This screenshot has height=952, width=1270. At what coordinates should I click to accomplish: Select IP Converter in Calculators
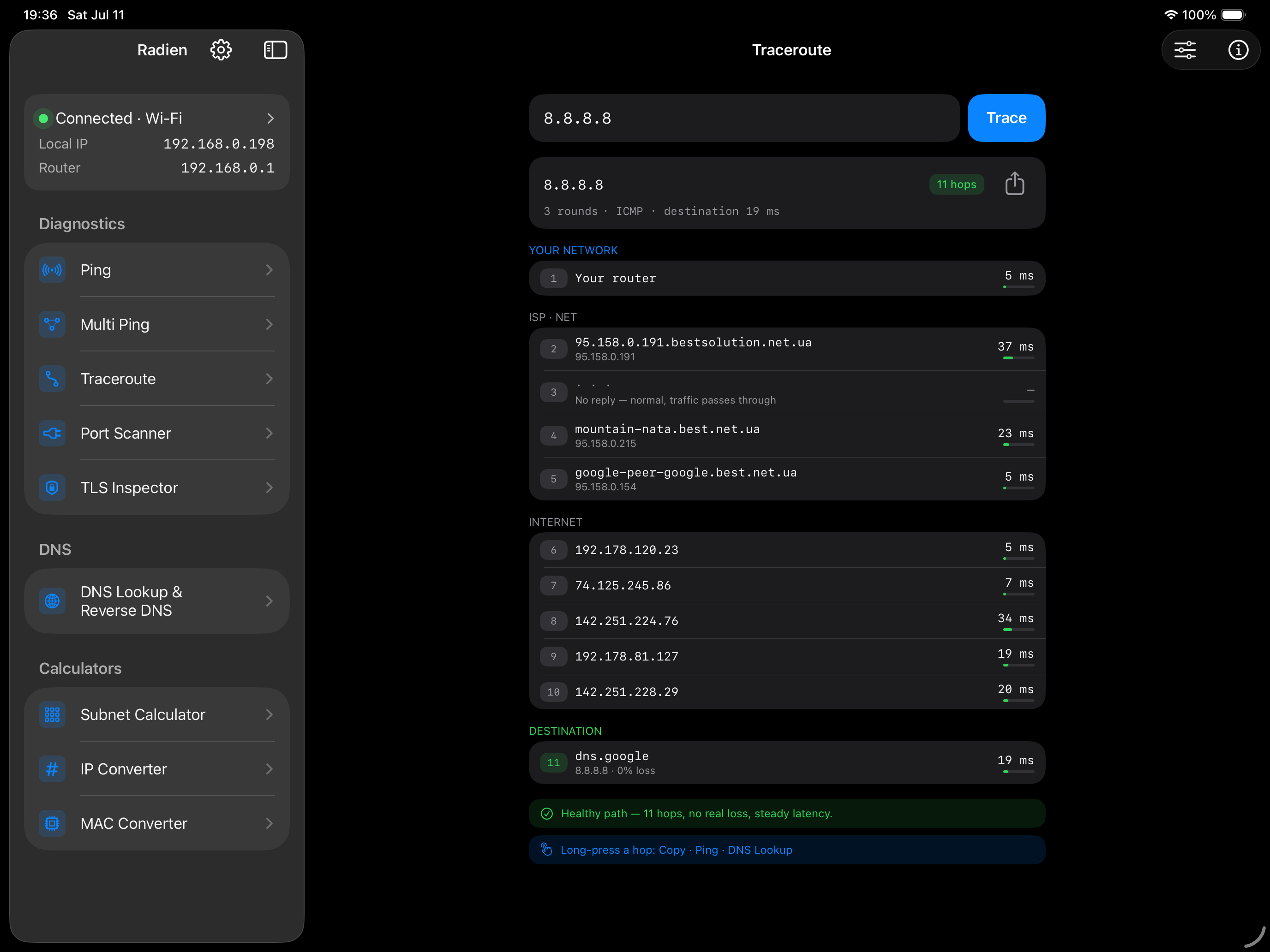[157, 769]
